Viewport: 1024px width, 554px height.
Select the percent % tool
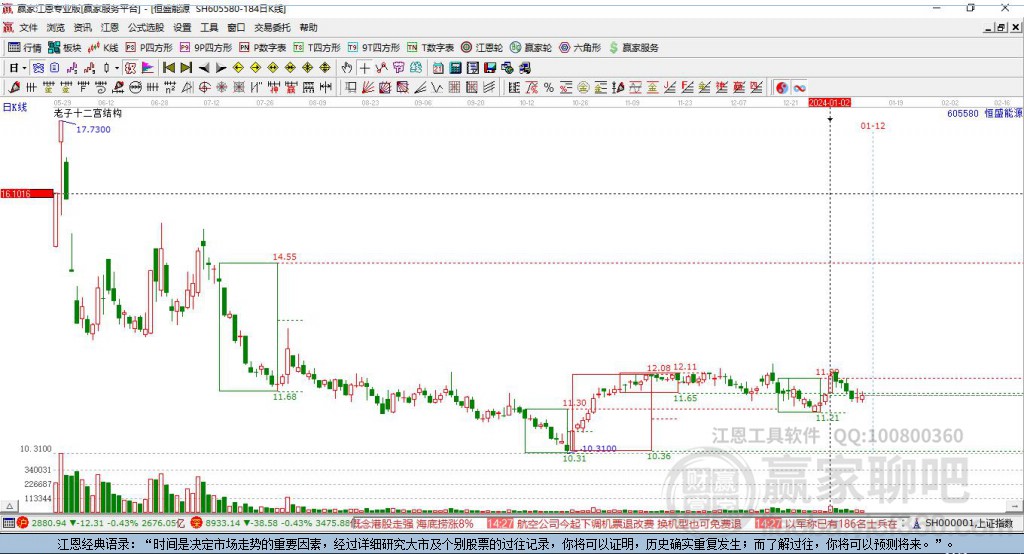tap(549, 88)
